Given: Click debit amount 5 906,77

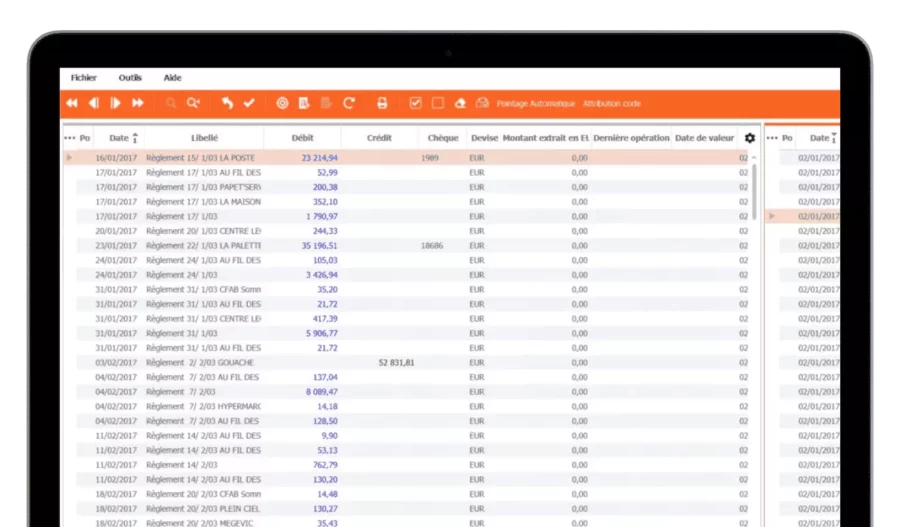Looking at the screenshot, I should (x=322, y=334).
